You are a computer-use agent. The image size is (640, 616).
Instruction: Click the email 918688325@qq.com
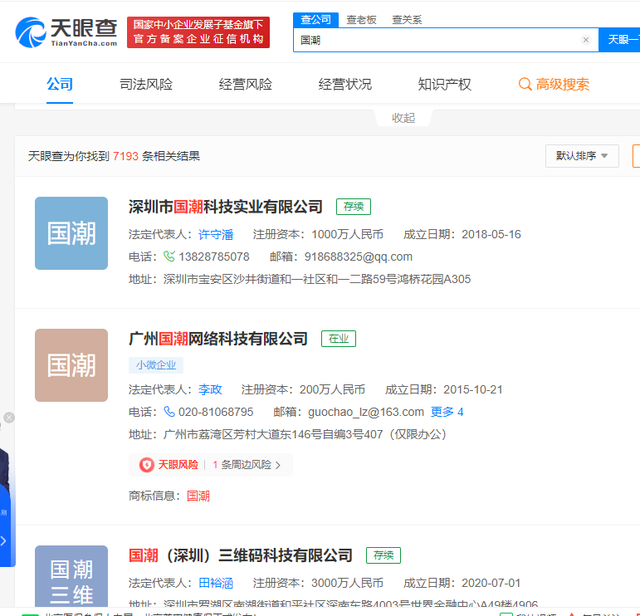(358, 257)
